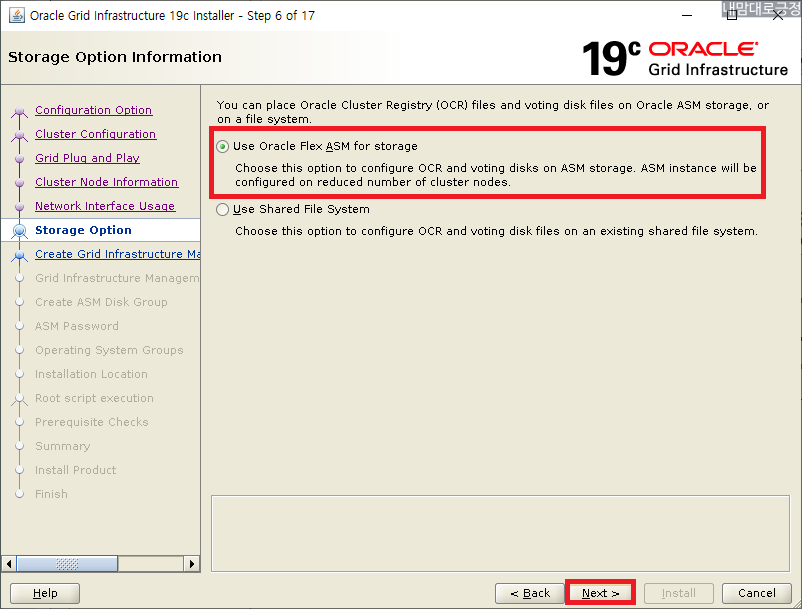Click the Summary step text
The width and height of the screenshot is (802, 609).
62,446
